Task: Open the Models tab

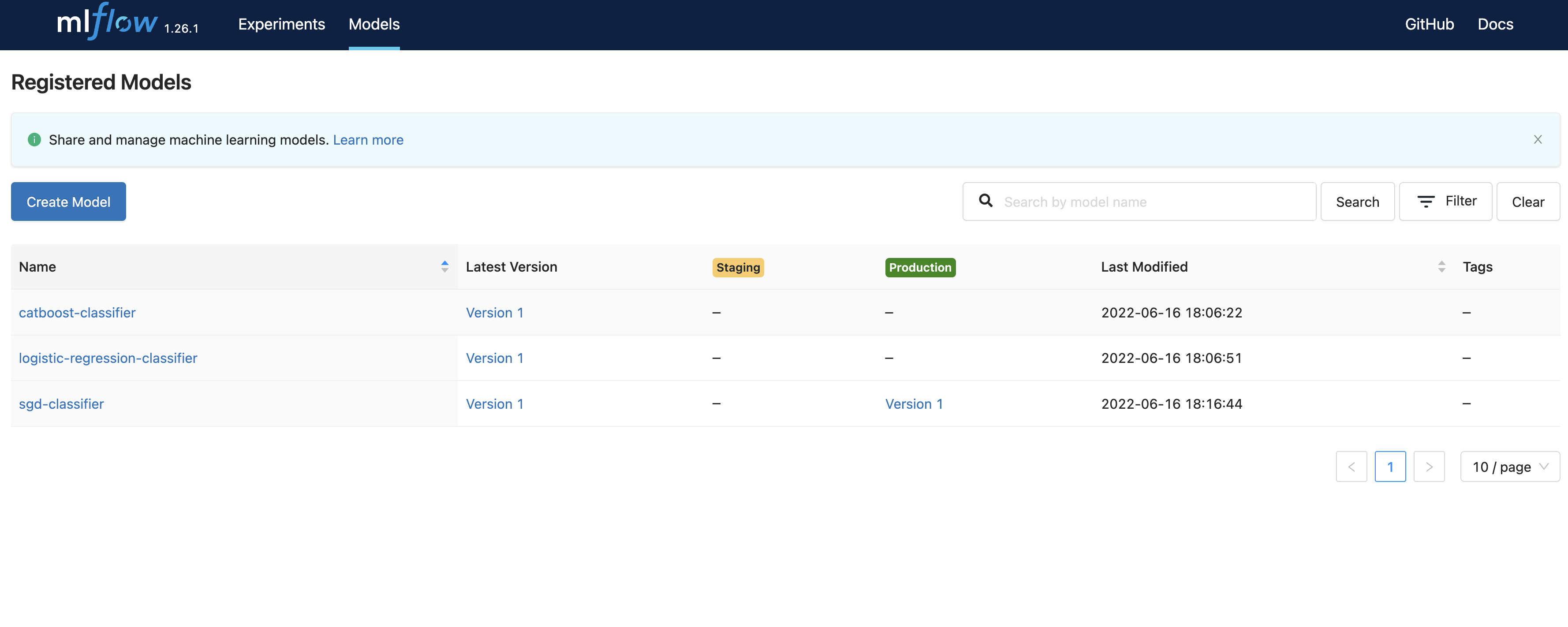Action: pos(374,24)
